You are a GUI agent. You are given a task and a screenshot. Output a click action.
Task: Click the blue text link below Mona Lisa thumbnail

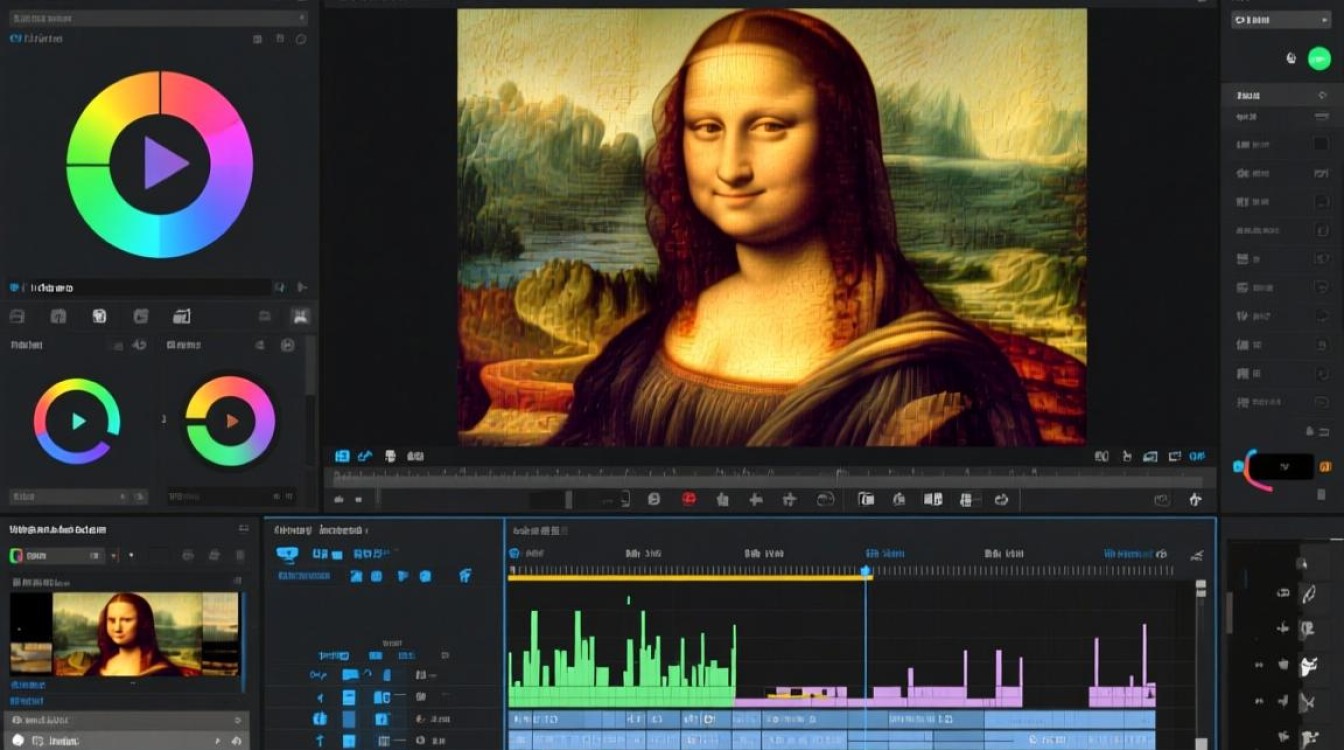point(30,686)
